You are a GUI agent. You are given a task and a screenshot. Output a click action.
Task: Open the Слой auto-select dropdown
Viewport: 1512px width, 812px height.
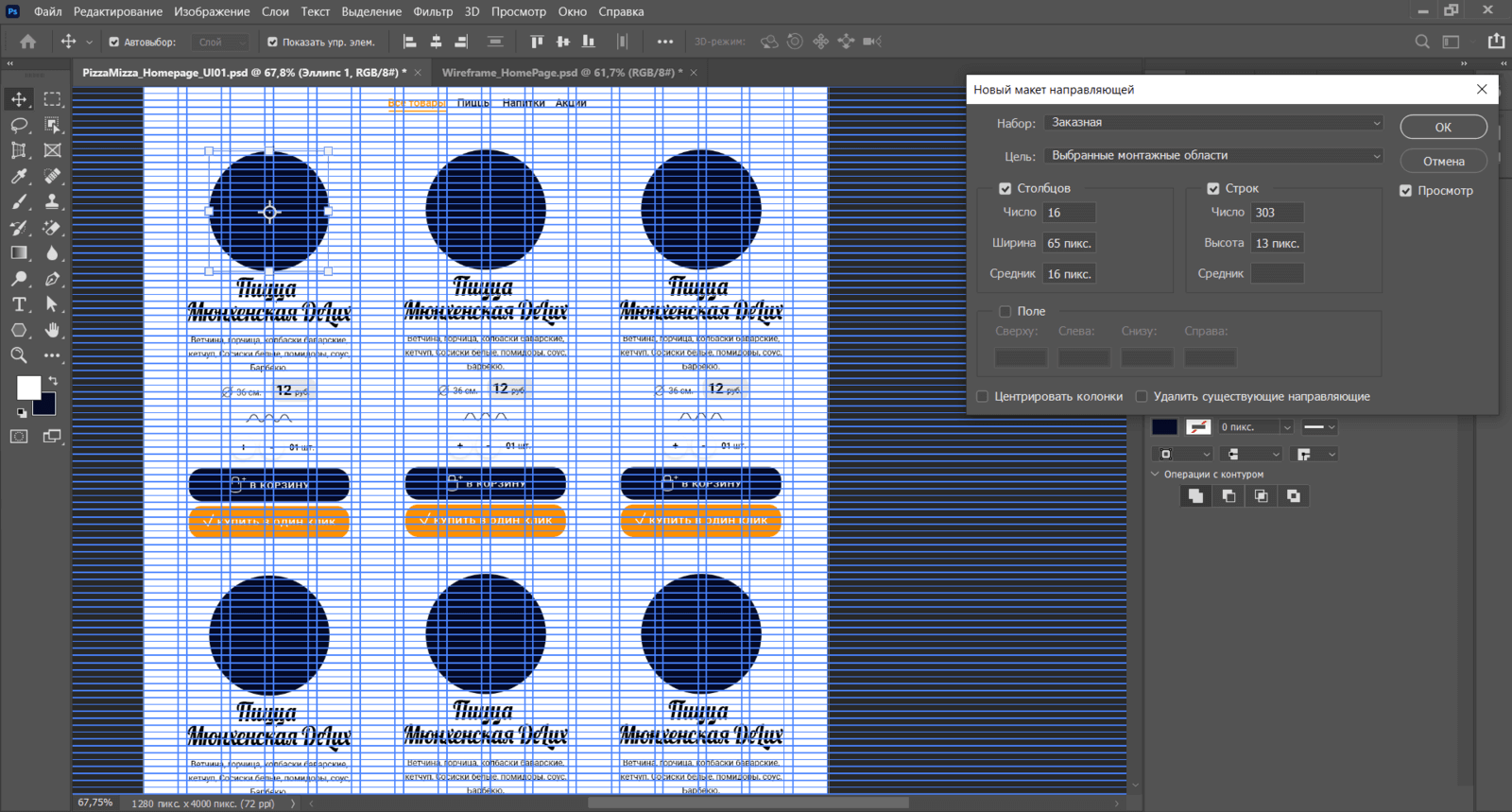click(220, 43)
